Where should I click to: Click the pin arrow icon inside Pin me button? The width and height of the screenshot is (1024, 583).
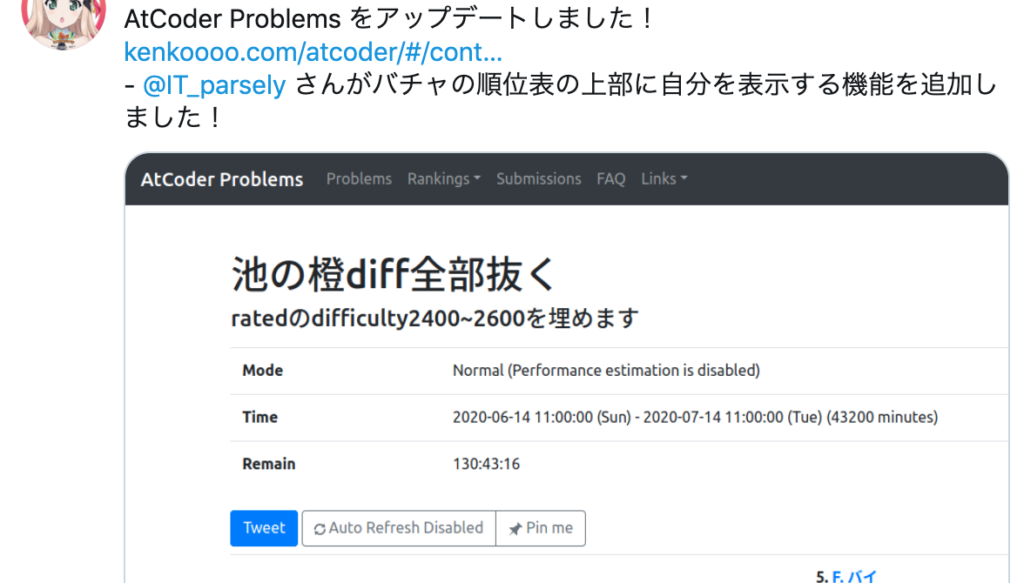pos(516,528)
